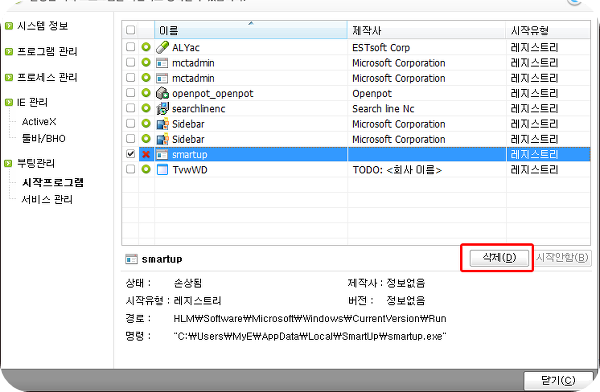The width and height of the screenshot is (600, 392).
Task: Click the ALYac pill application icon
Action: pyautogui.click(x=162, y=47)
